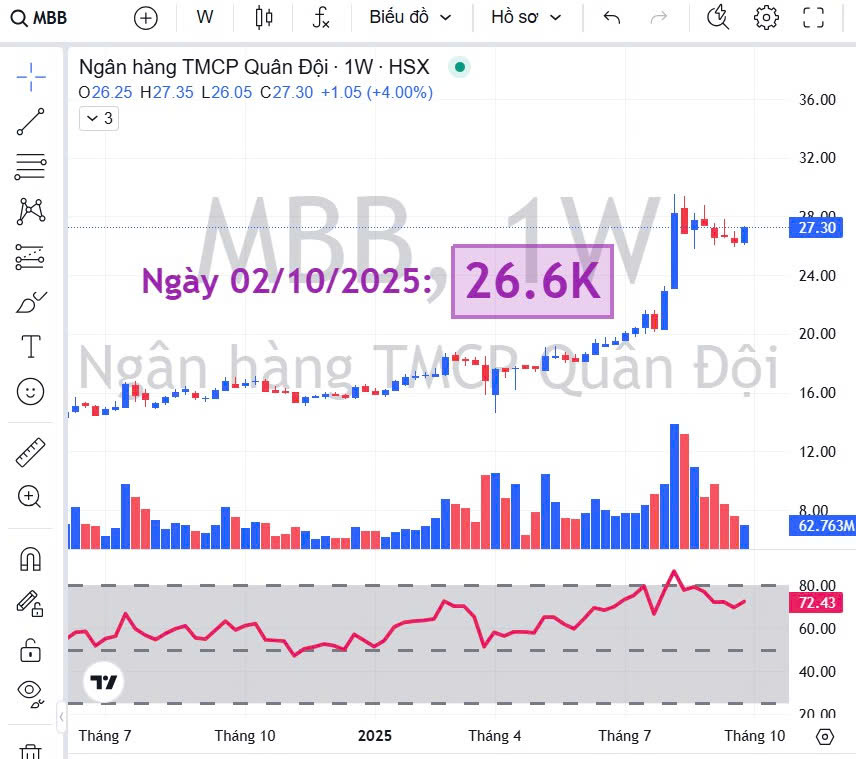Click the closing price C27.30 value
This screenshot has width=856, height=759.
[x=287, y=92]
